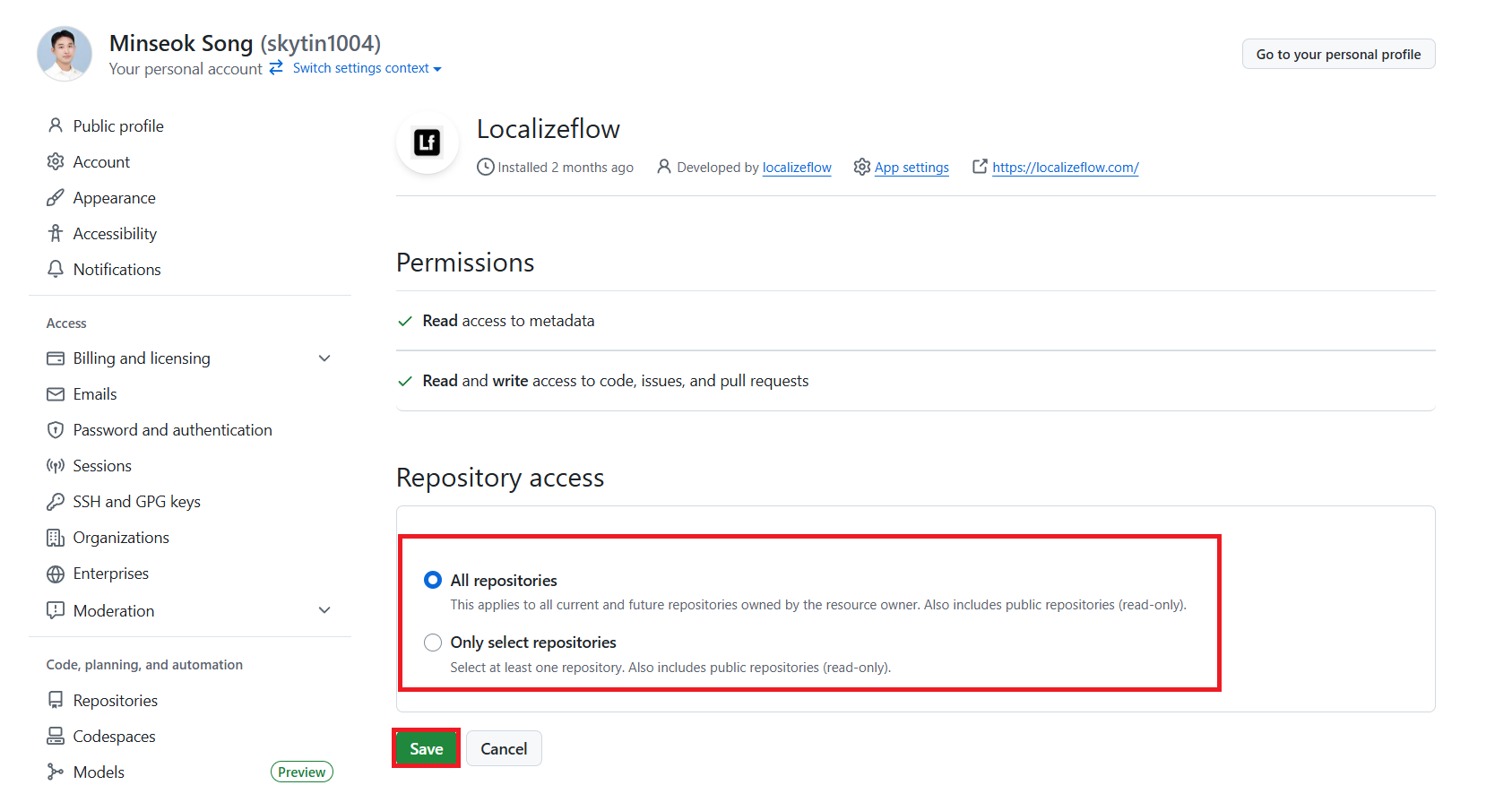
Task: Click the switch context arrows icon
Action: 276,67
